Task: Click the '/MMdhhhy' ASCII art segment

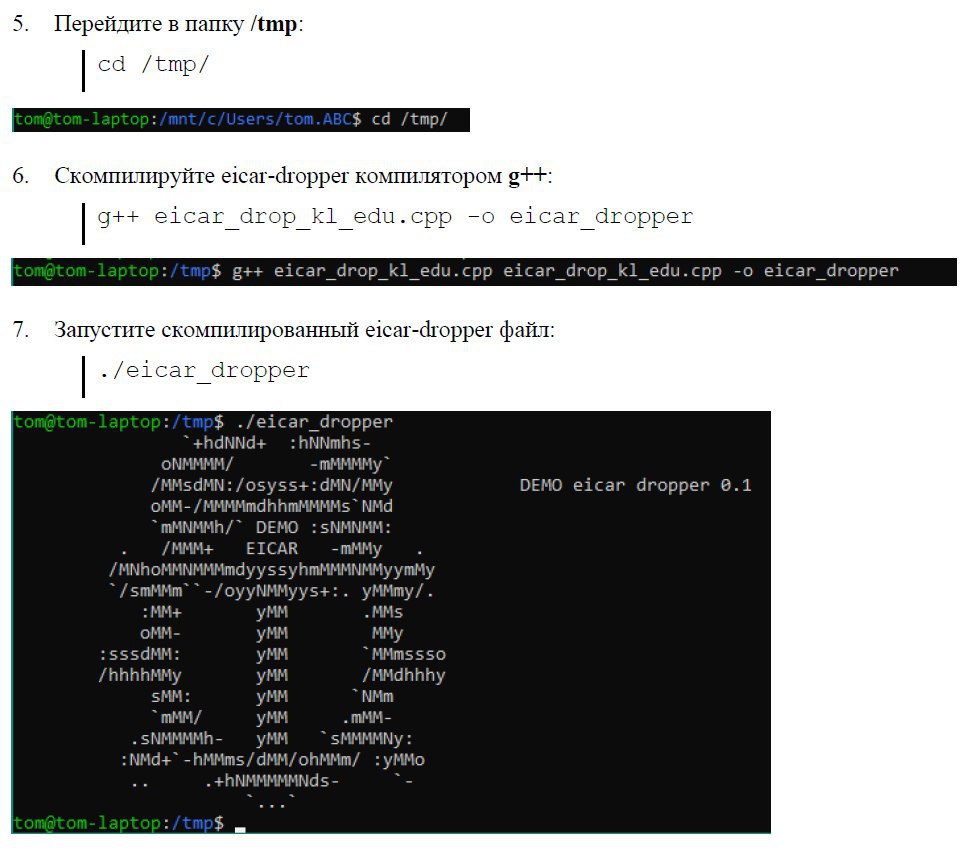Action: click(x=404, y=676)
